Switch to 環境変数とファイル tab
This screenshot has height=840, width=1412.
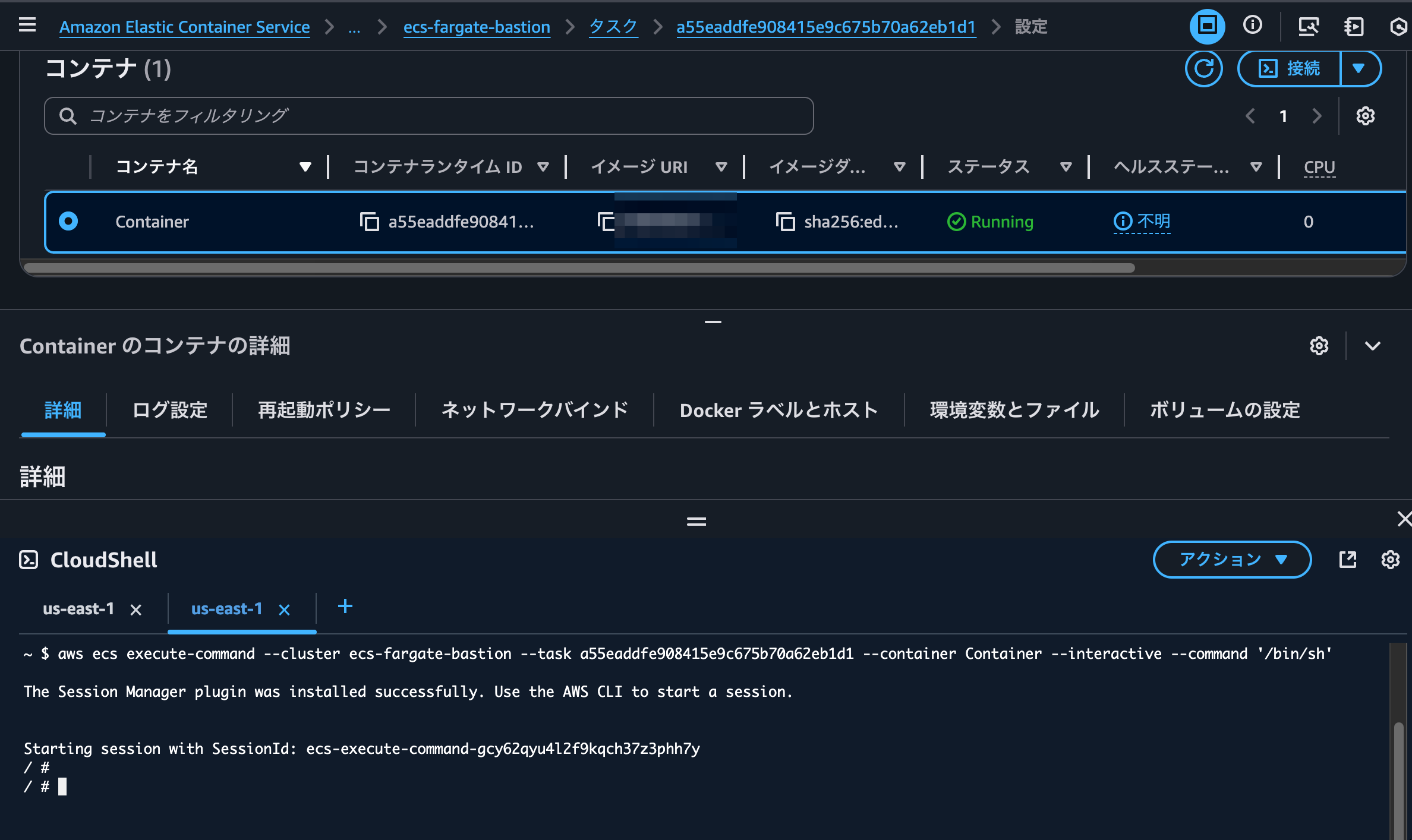pyautogui.click(x=1014, y=410)
